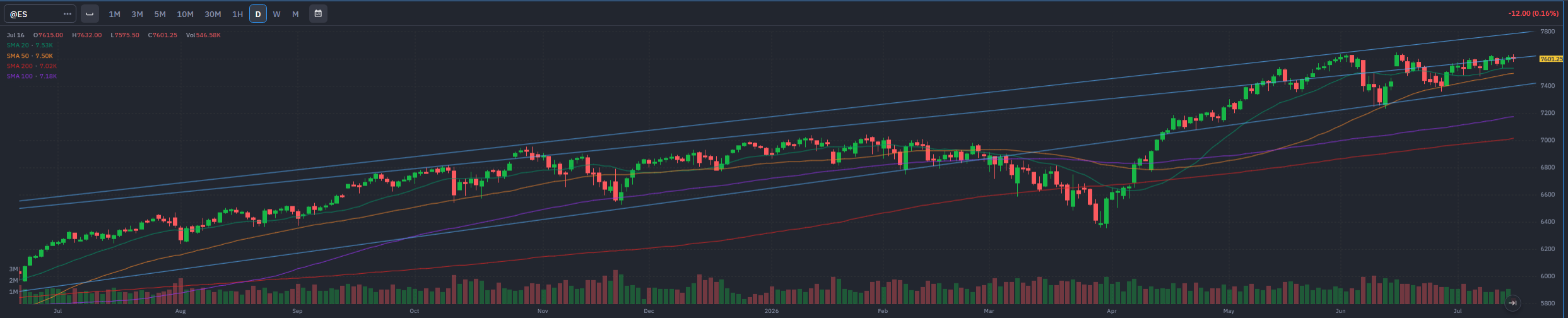The image size is (1568, 318).
Task: Click the bar spacing icon button
Action: click(90, 13)
